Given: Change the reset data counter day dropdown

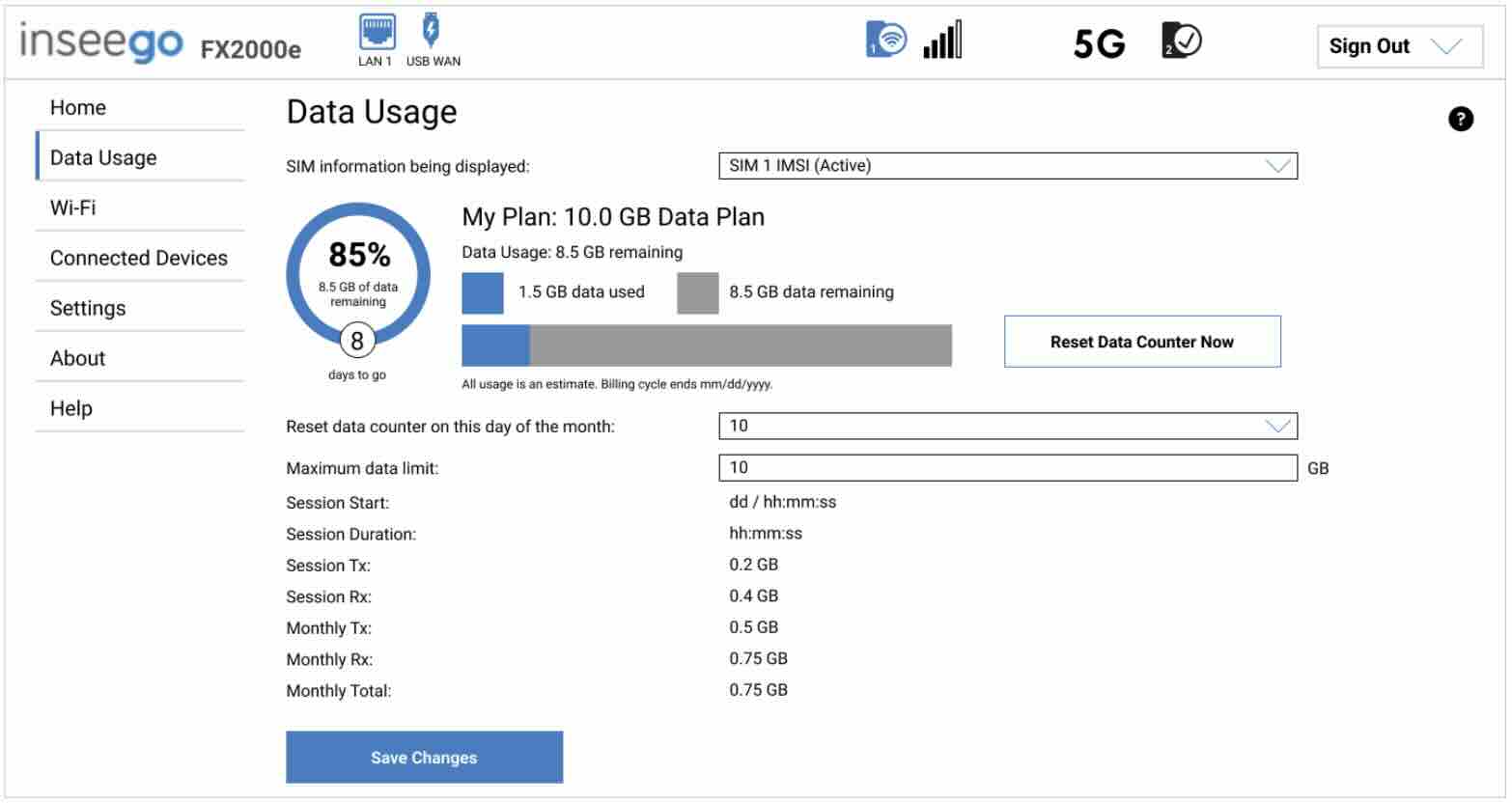Looking at the screenshot, I should point(1007,425).
